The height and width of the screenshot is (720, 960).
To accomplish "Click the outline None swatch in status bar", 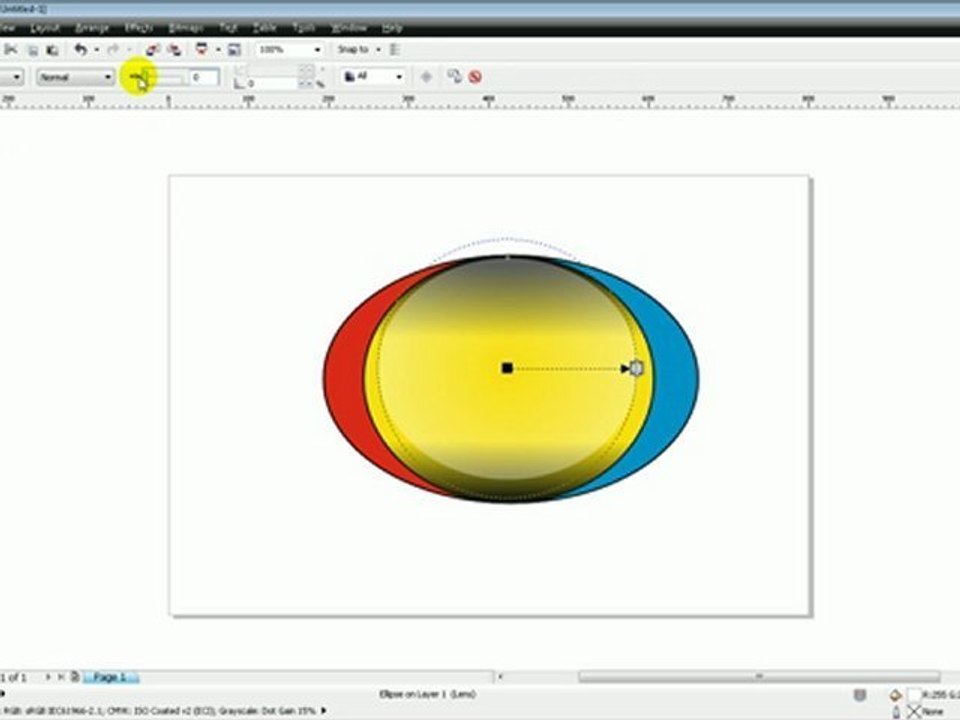I will [x=914, y=711].
